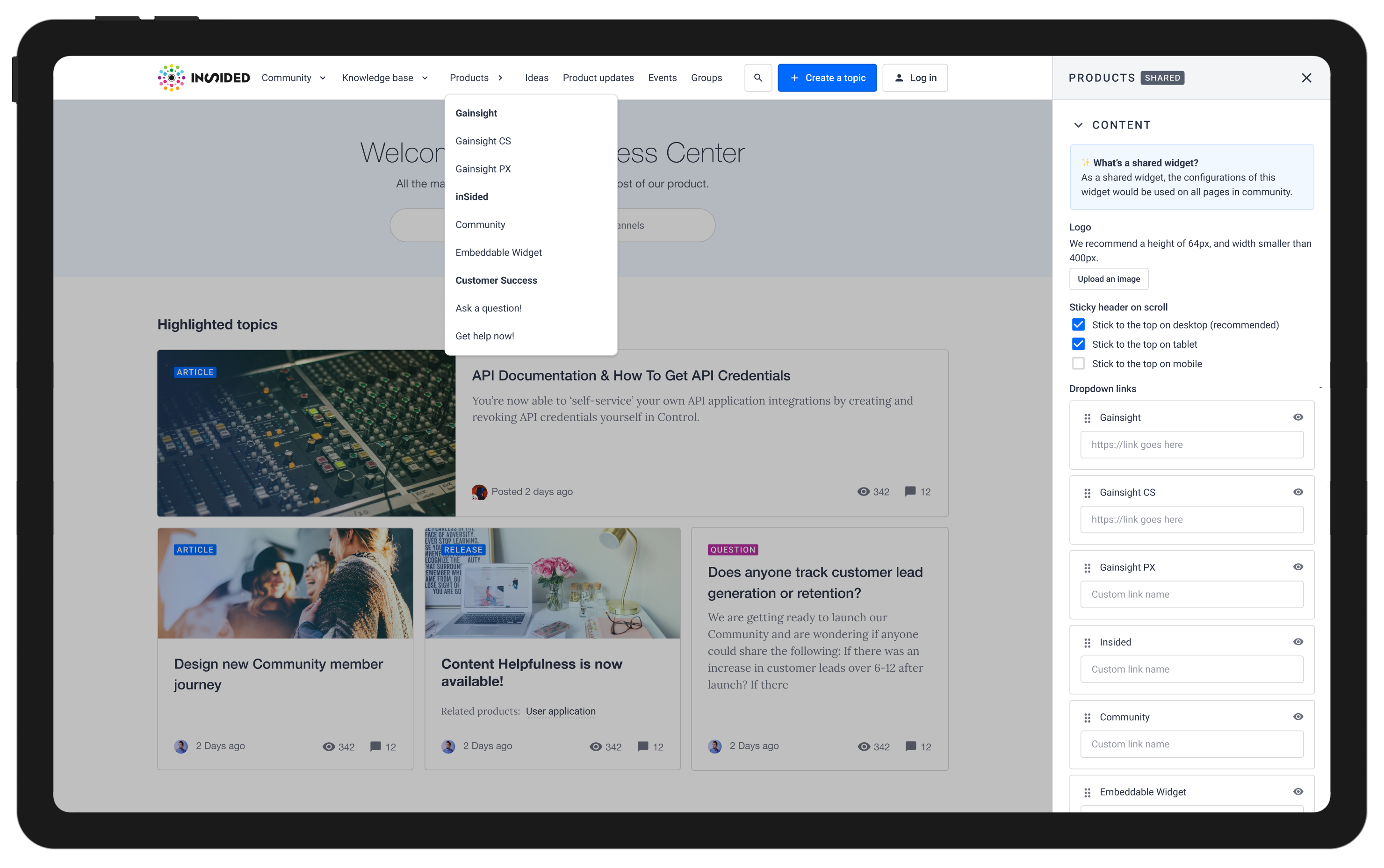The width and height of the screenshot is (1384, 868).
Task: Toggle visibility of Community dropdown link
Action: coord(1298,717)
